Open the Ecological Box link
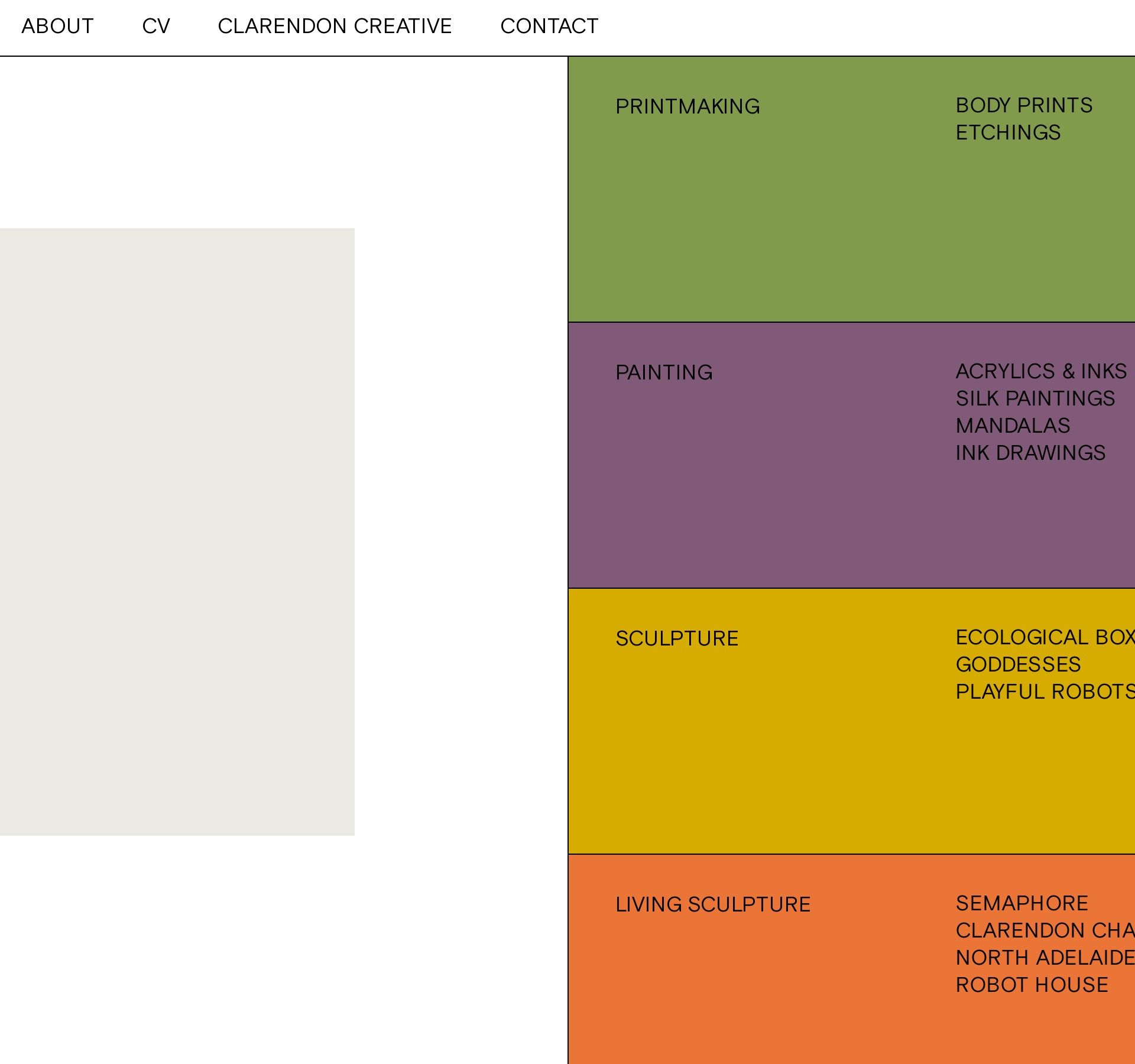Image resolution: width=1135 pixels, height=1064 pixels. click(1045, 637)
